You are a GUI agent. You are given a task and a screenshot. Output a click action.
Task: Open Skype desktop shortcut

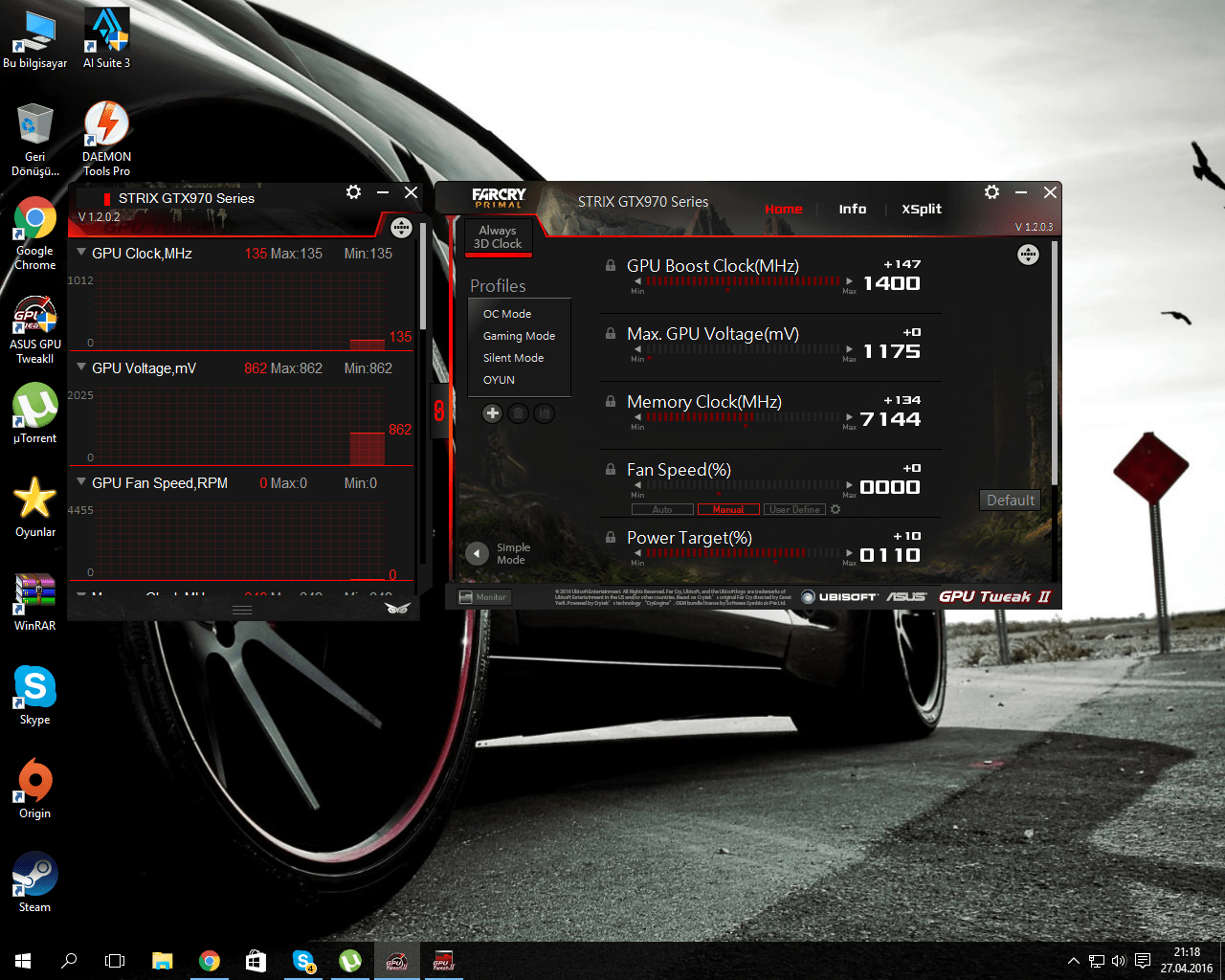[x=35, y=695]
